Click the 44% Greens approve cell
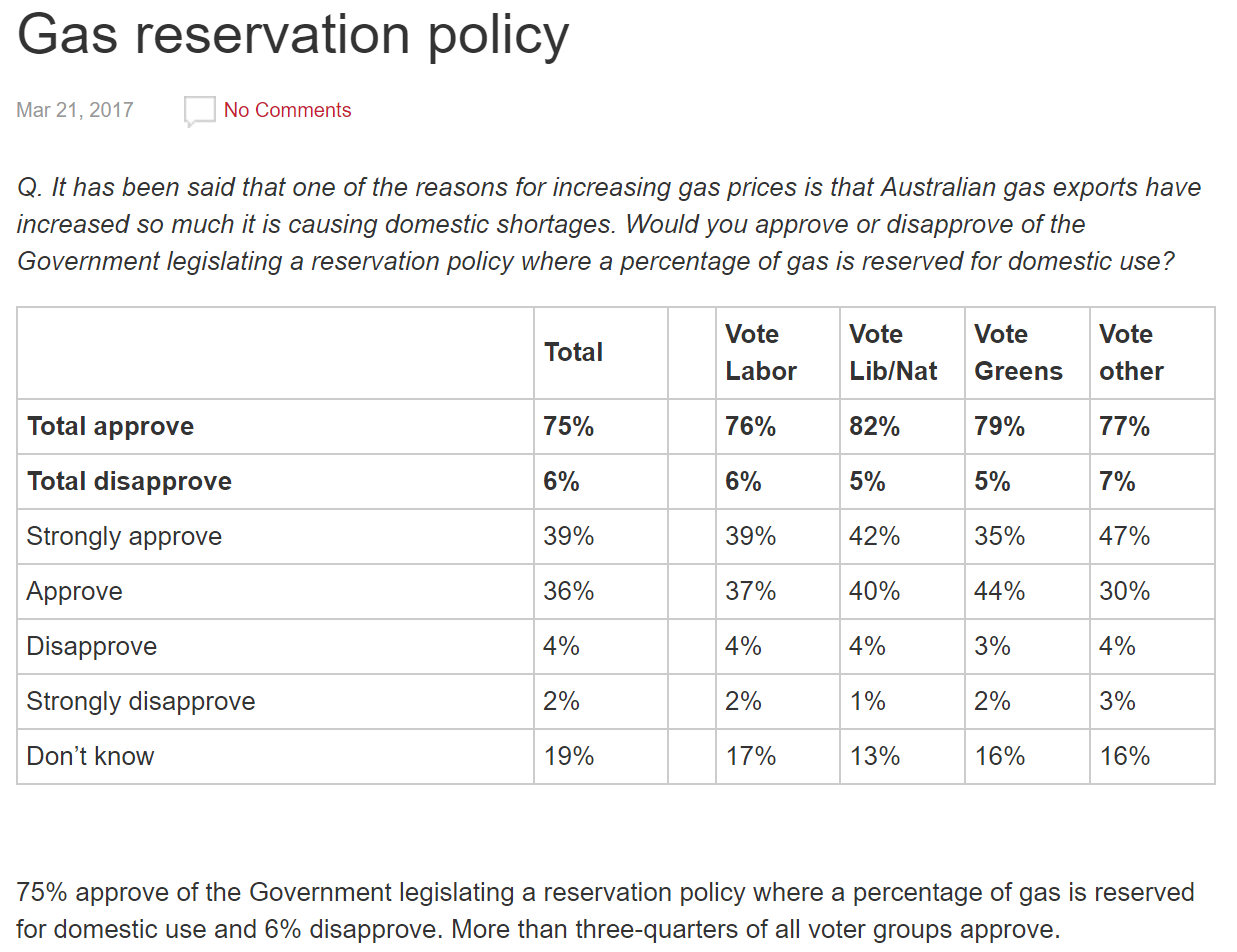Viewport: 1237px width, 952px height. pos(1000,592)
